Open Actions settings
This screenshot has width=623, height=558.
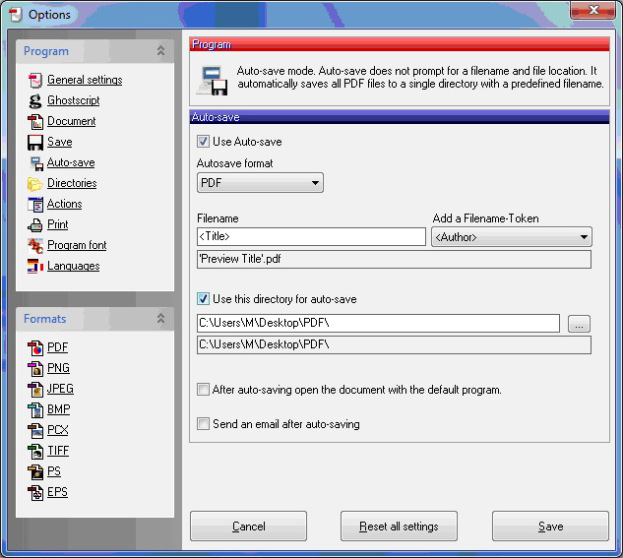(x=65, y=204)
